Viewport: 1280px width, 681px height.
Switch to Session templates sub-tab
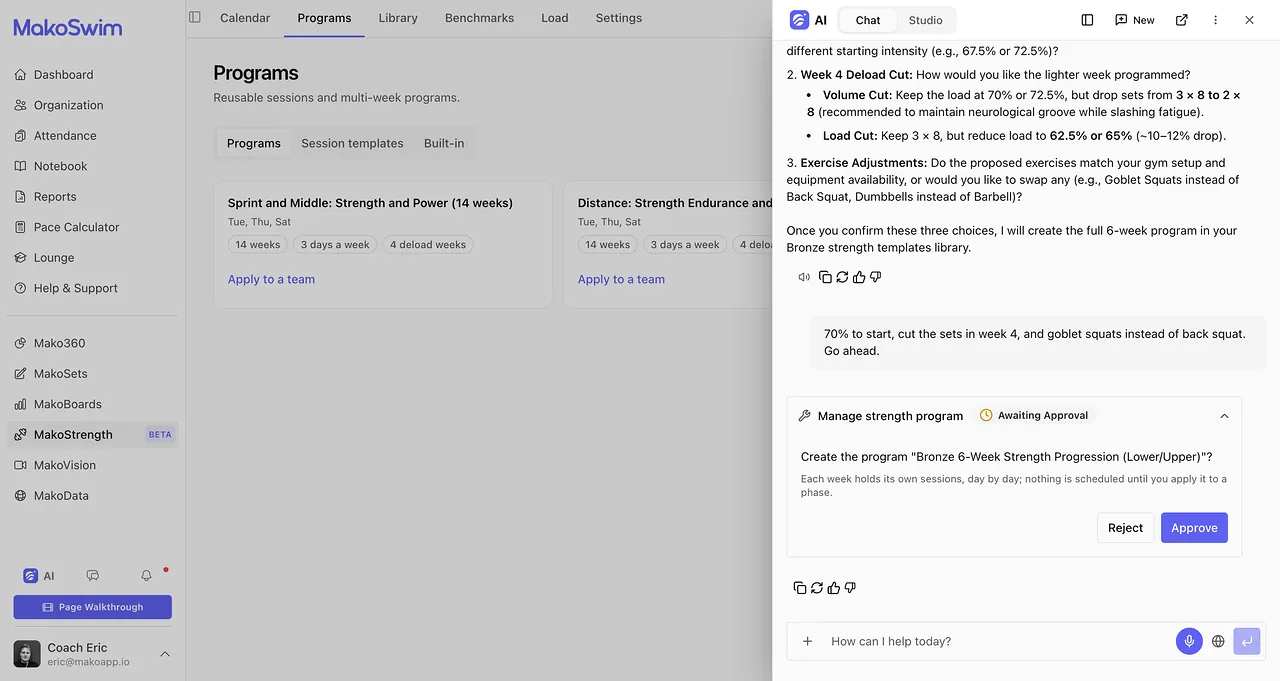[x=352, y=143]
